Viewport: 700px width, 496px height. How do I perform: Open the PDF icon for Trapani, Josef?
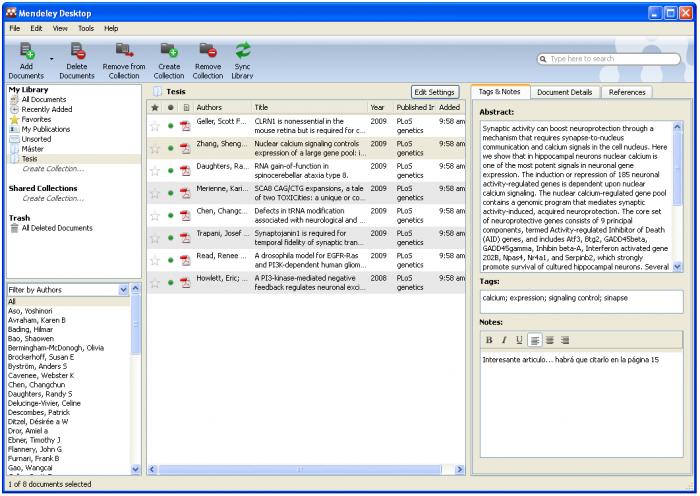(x=185, y=238)
